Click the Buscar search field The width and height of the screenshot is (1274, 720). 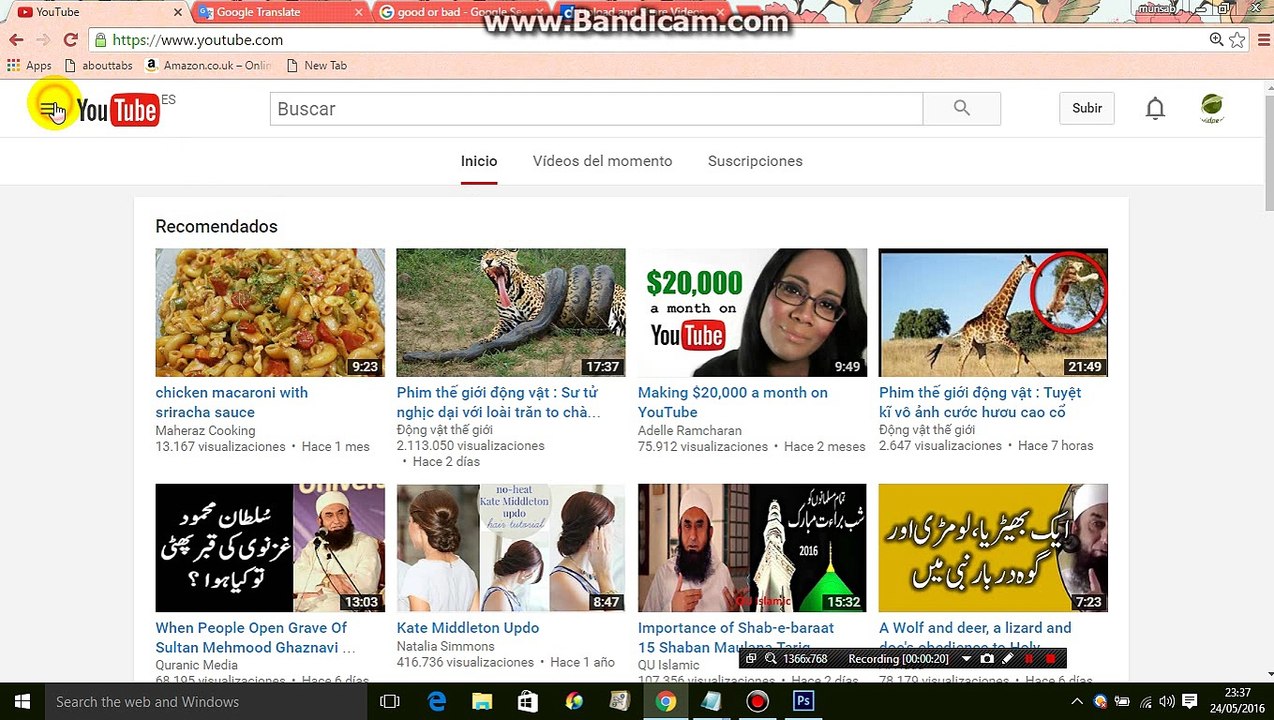(596, 109)
